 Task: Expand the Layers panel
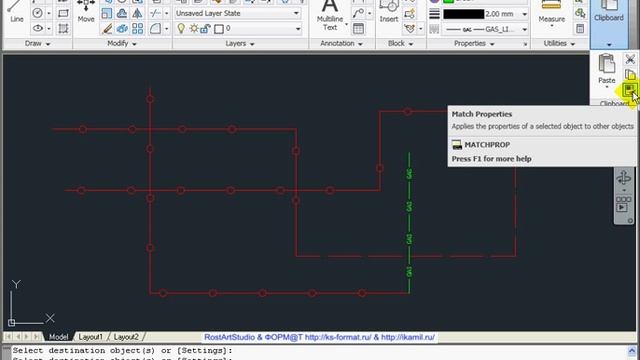(x=240, y=43)
